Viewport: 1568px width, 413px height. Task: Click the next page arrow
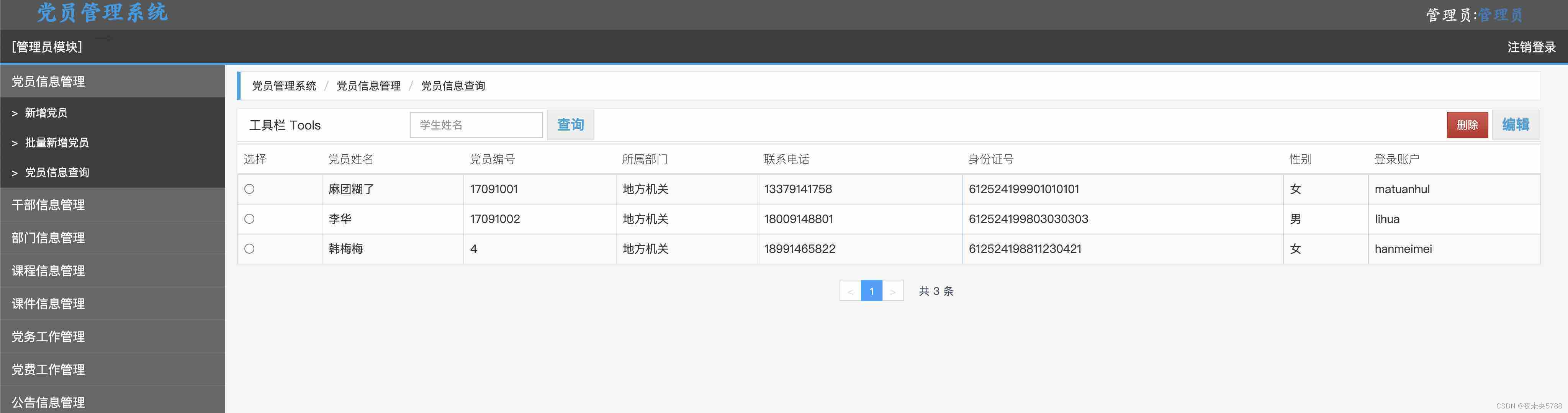[892, 291]
